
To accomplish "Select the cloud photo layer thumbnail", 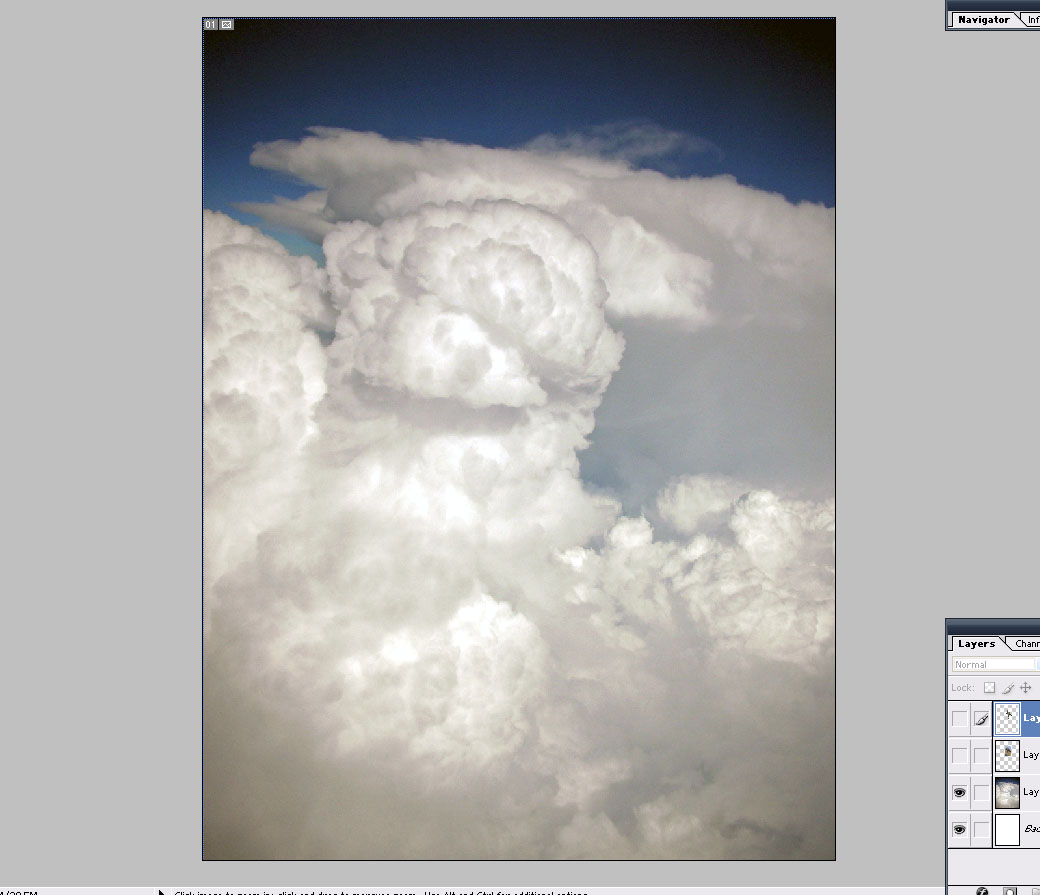I will (x=1007, y=793).
